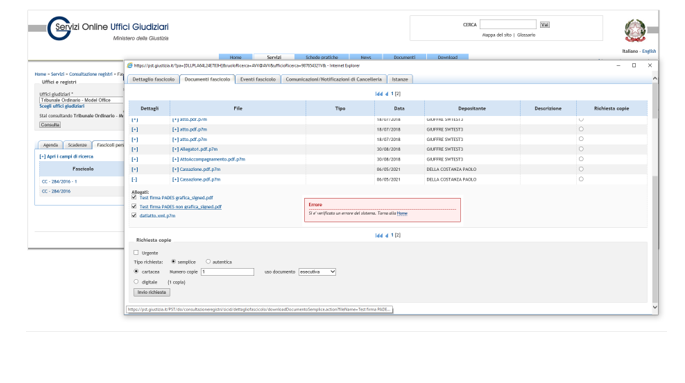Expand details of the Allegato1.pdf.p7m row

click(135, 149)
